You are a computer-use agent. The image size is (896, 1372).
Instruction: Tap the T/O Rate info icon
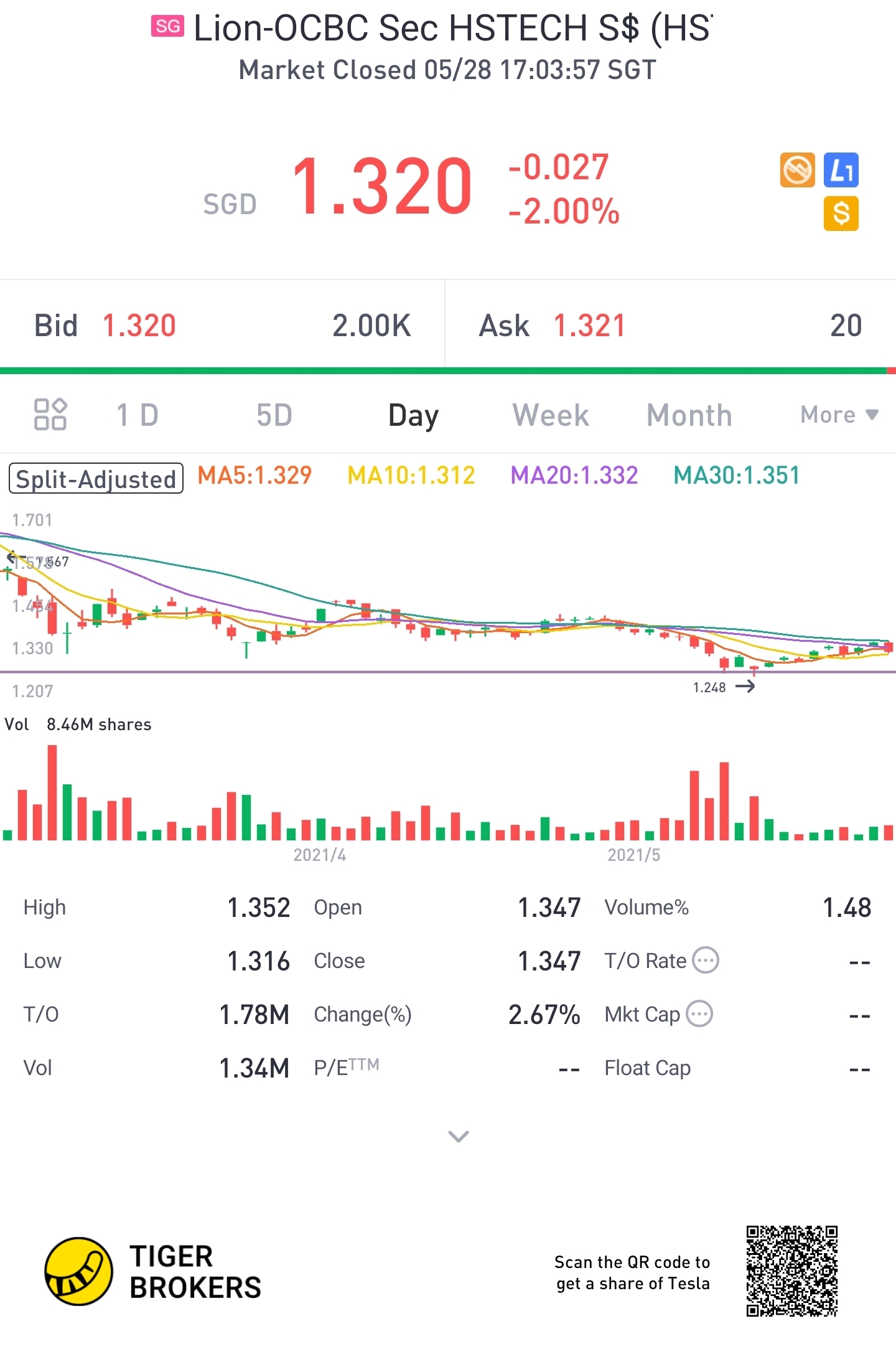(x=706, y=961)
